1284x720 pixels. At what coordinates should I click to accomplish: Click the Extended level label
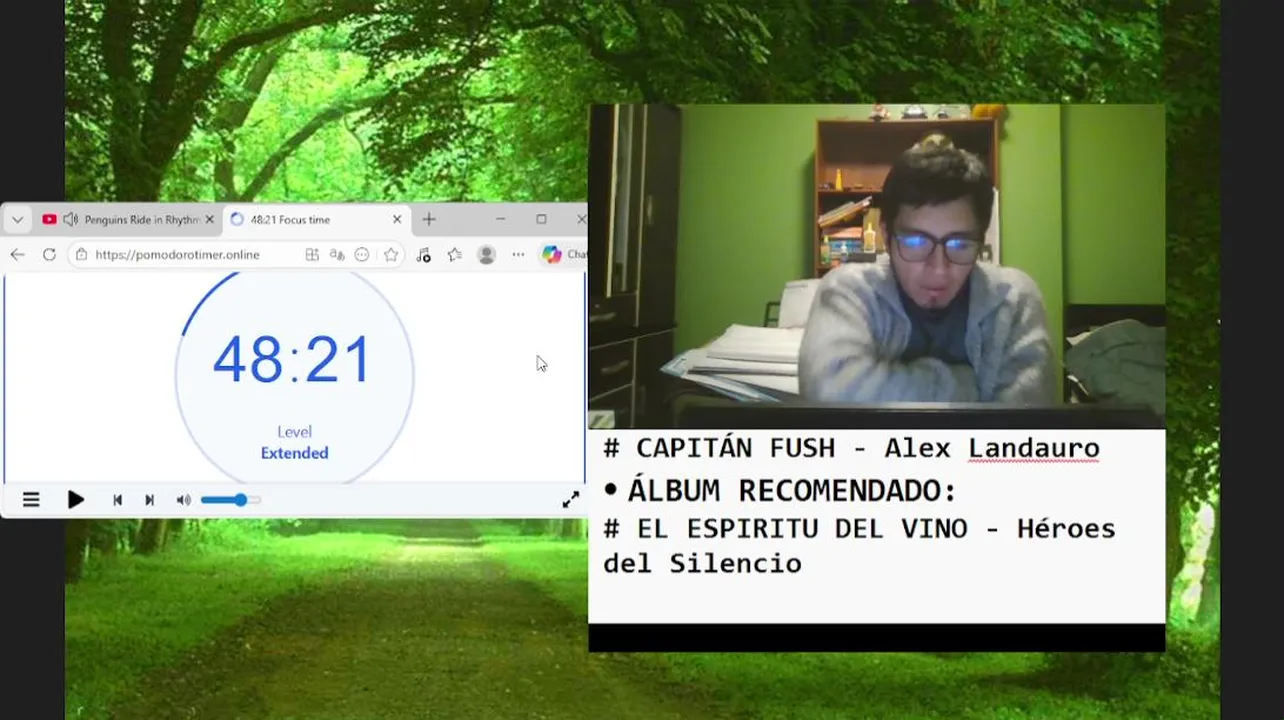pyautogui.click(x=294, y=453)
